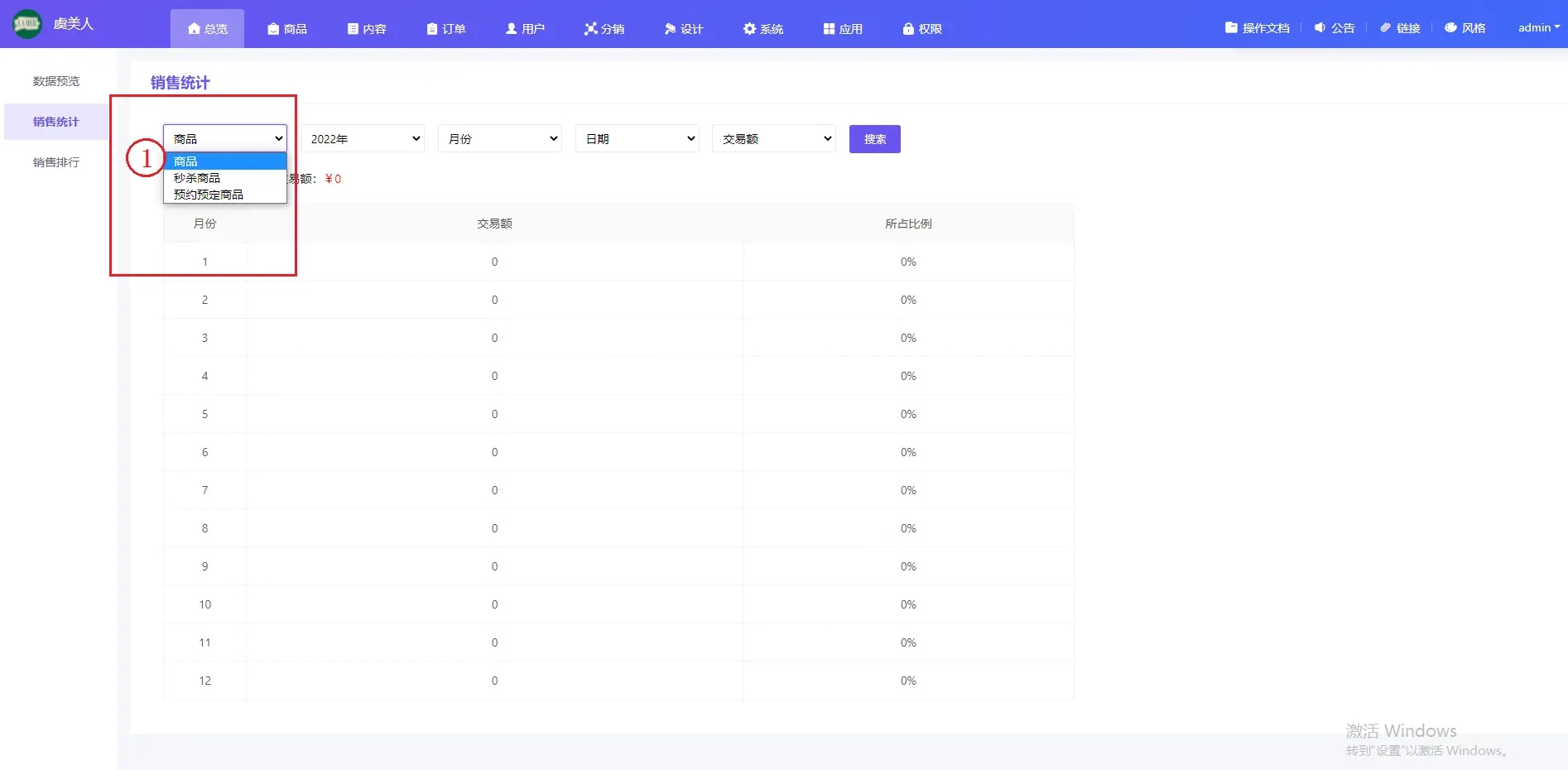This screenshot has height=770, width=1568.
Task: Open the 系统 navigation gear icon
Action: click(749, 29)
